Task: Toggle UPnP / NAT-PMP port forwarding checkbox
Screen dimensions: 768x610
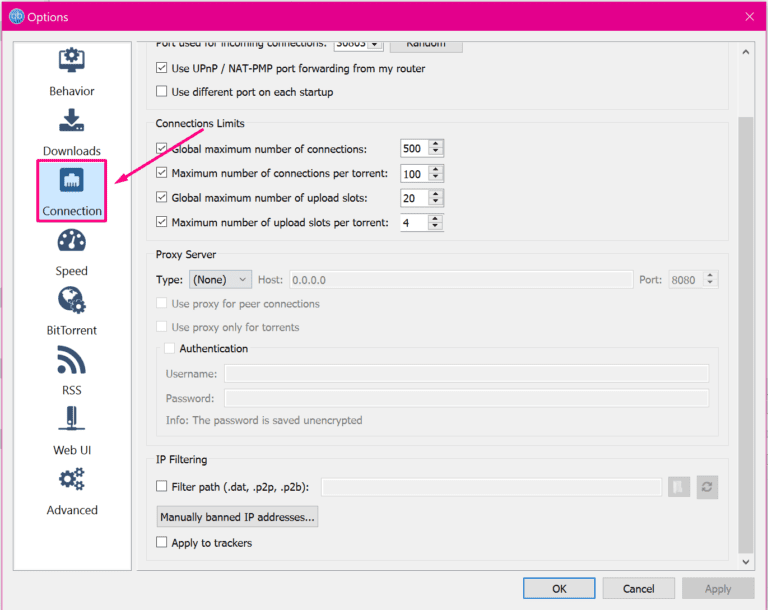Action: 161,68
